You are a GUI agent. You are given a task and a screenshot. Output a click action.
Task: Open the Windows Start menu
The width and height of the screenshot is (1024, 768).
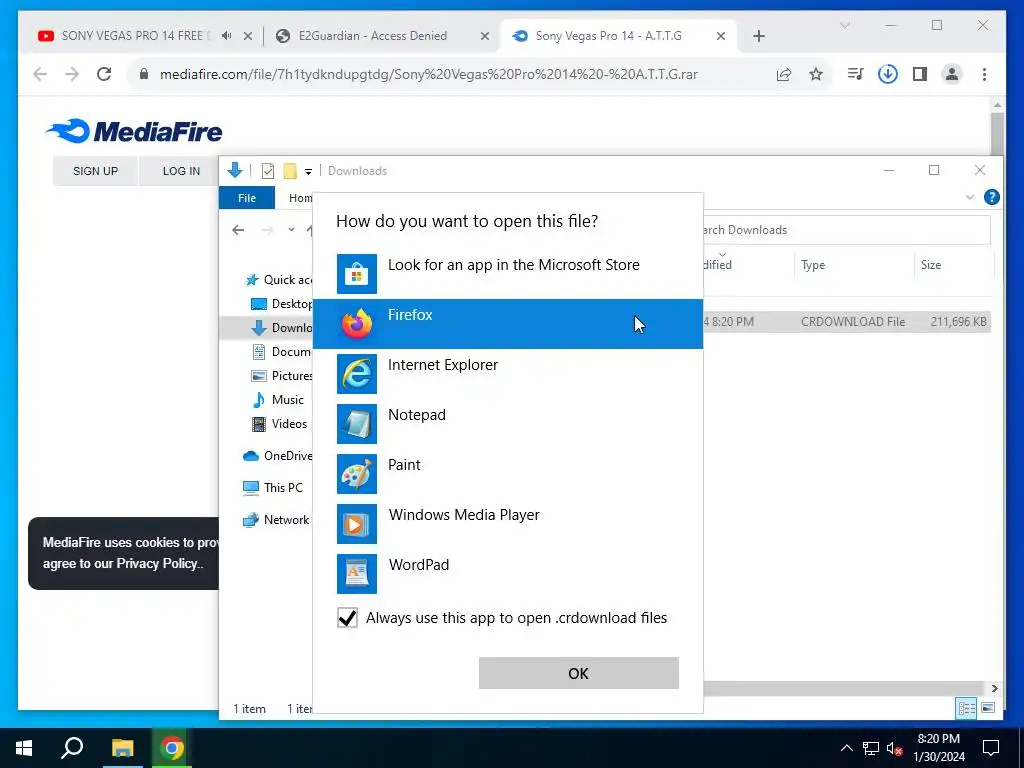24,748
